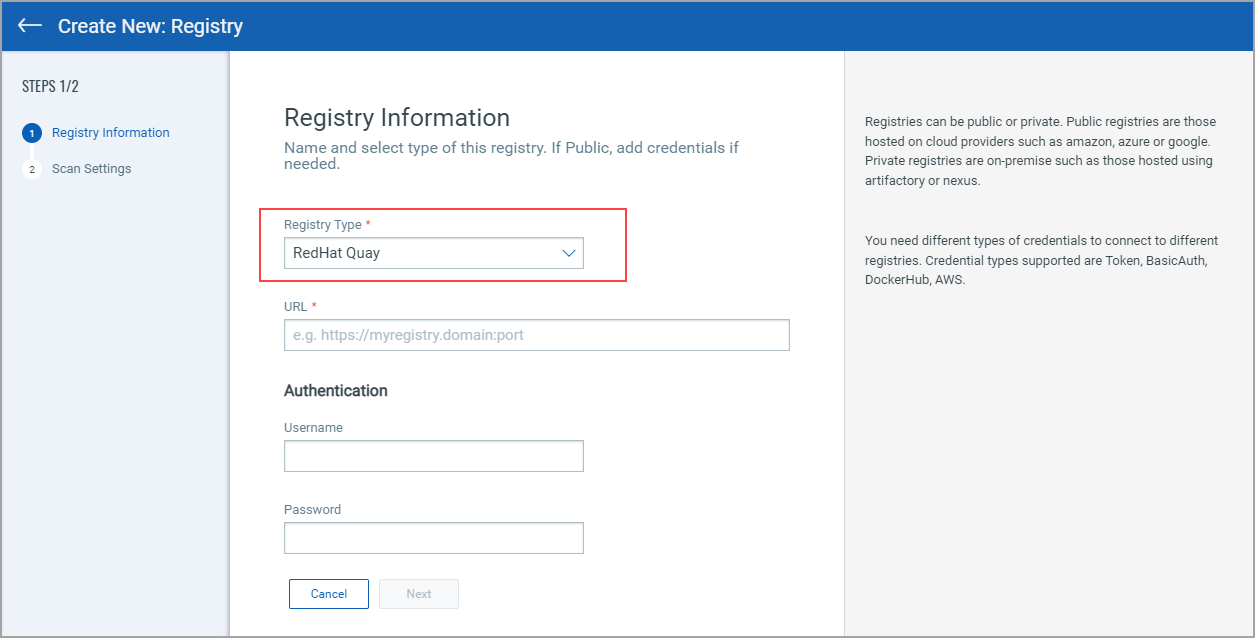Click the URL field label

click(295, 307)
